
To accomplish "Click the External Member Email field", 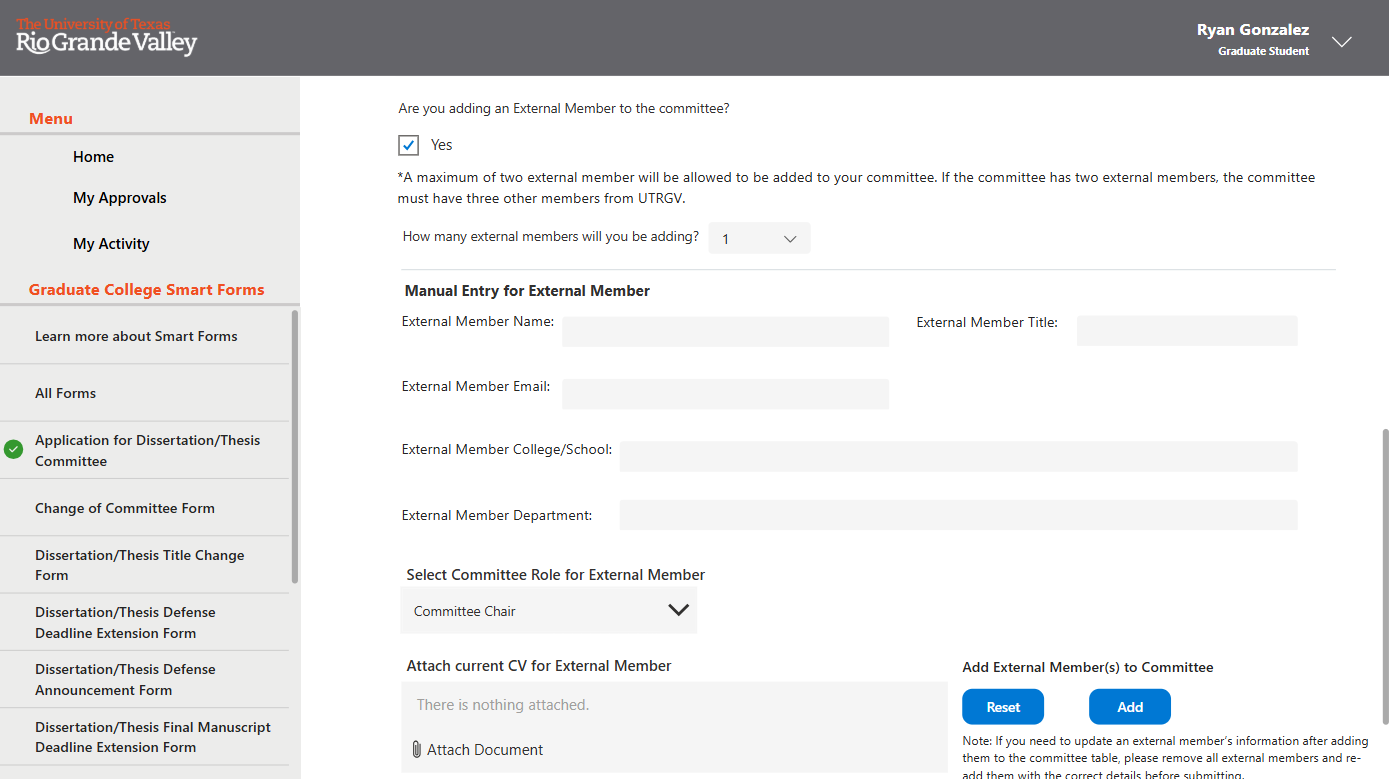I will [x=725, y=394].
